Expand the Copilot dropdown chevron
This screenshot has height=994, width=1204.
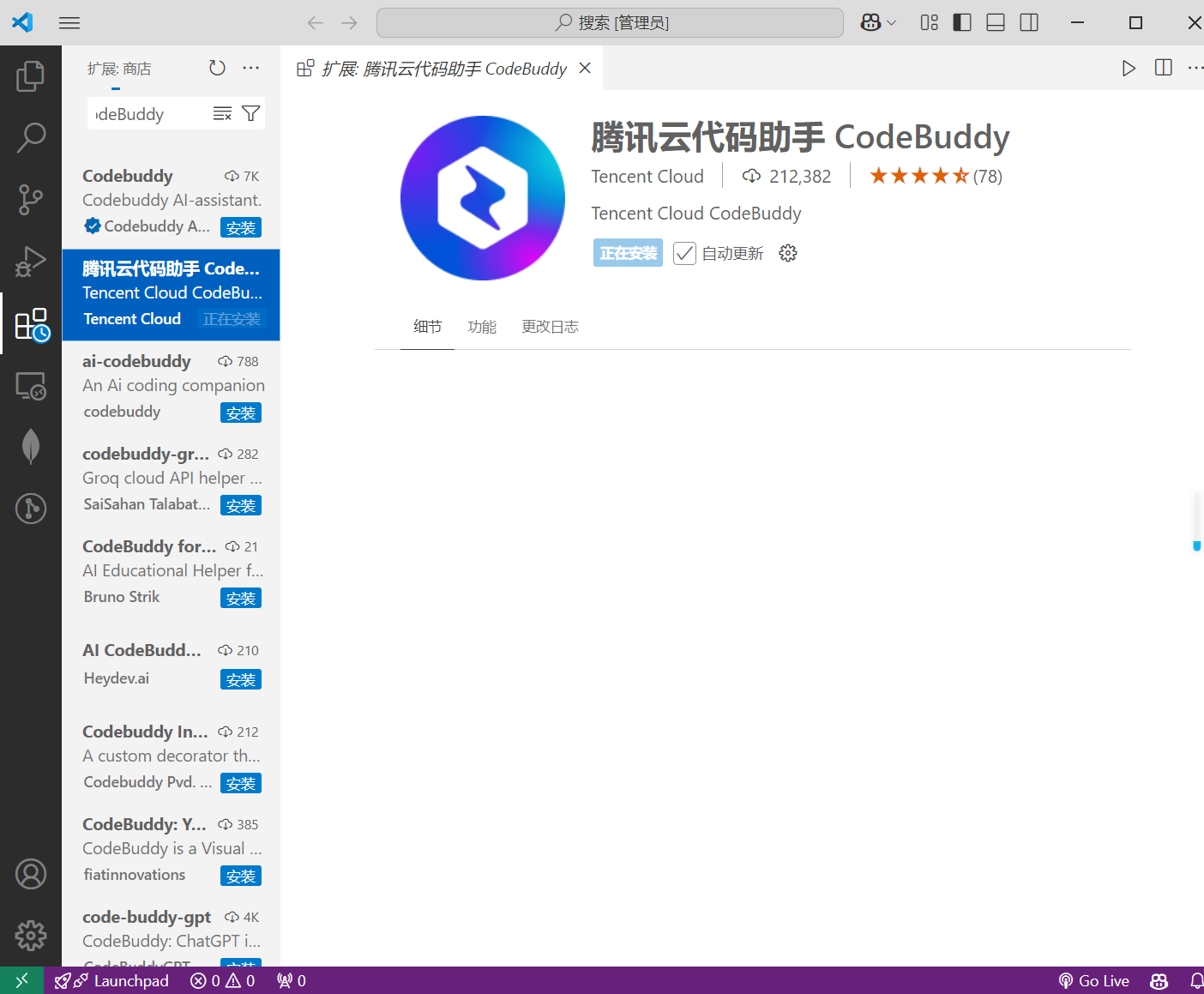[x=891, y=23]
